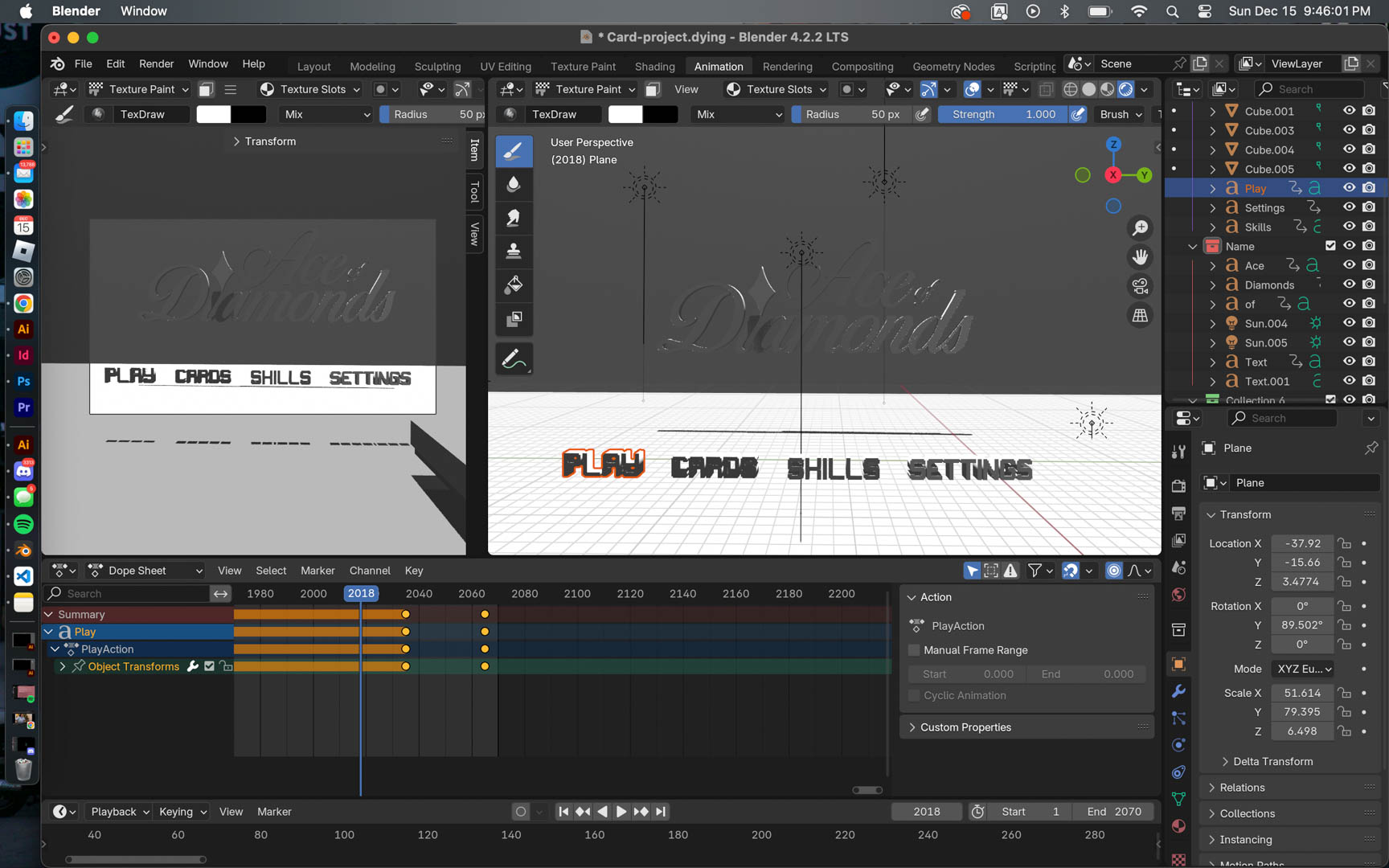Click the Play animation button
Viewport: 1389px width, 868px height.
621,812
